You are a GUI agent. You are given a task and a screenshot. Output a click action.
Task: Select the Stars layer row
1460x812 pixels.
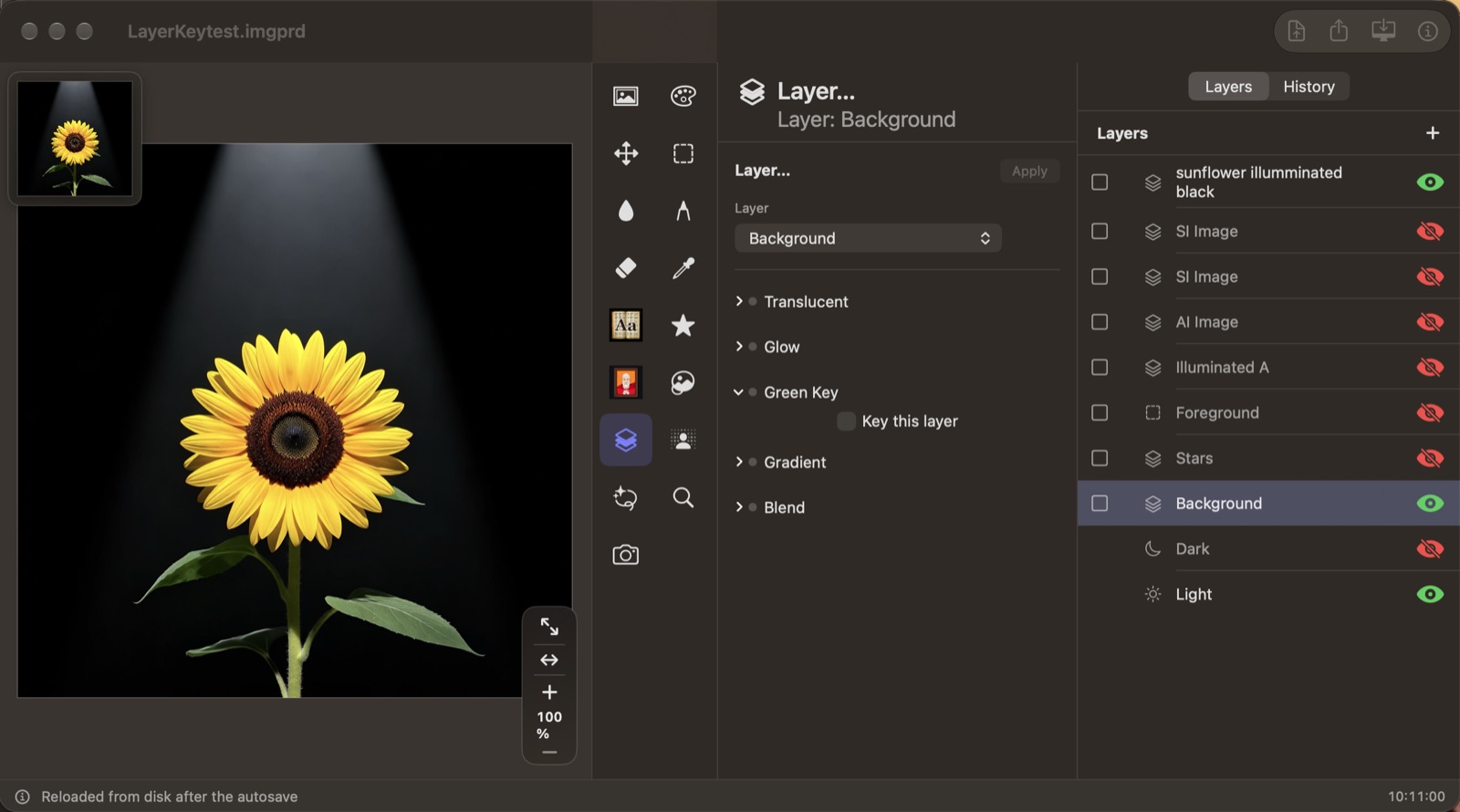1268,458
